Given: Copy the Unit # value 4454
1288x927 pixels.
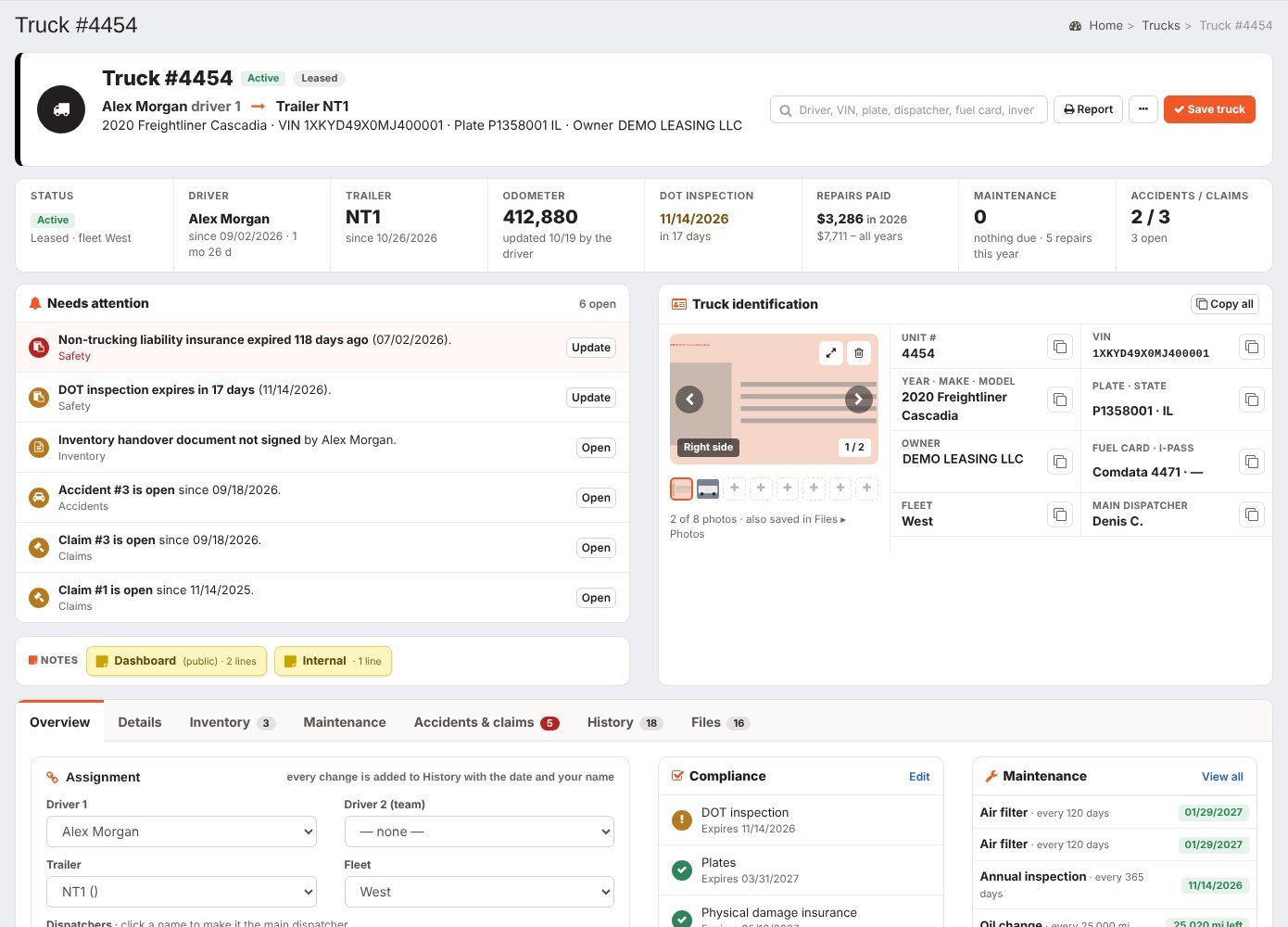Looking at the screenshot, I should pos(1060,347).
